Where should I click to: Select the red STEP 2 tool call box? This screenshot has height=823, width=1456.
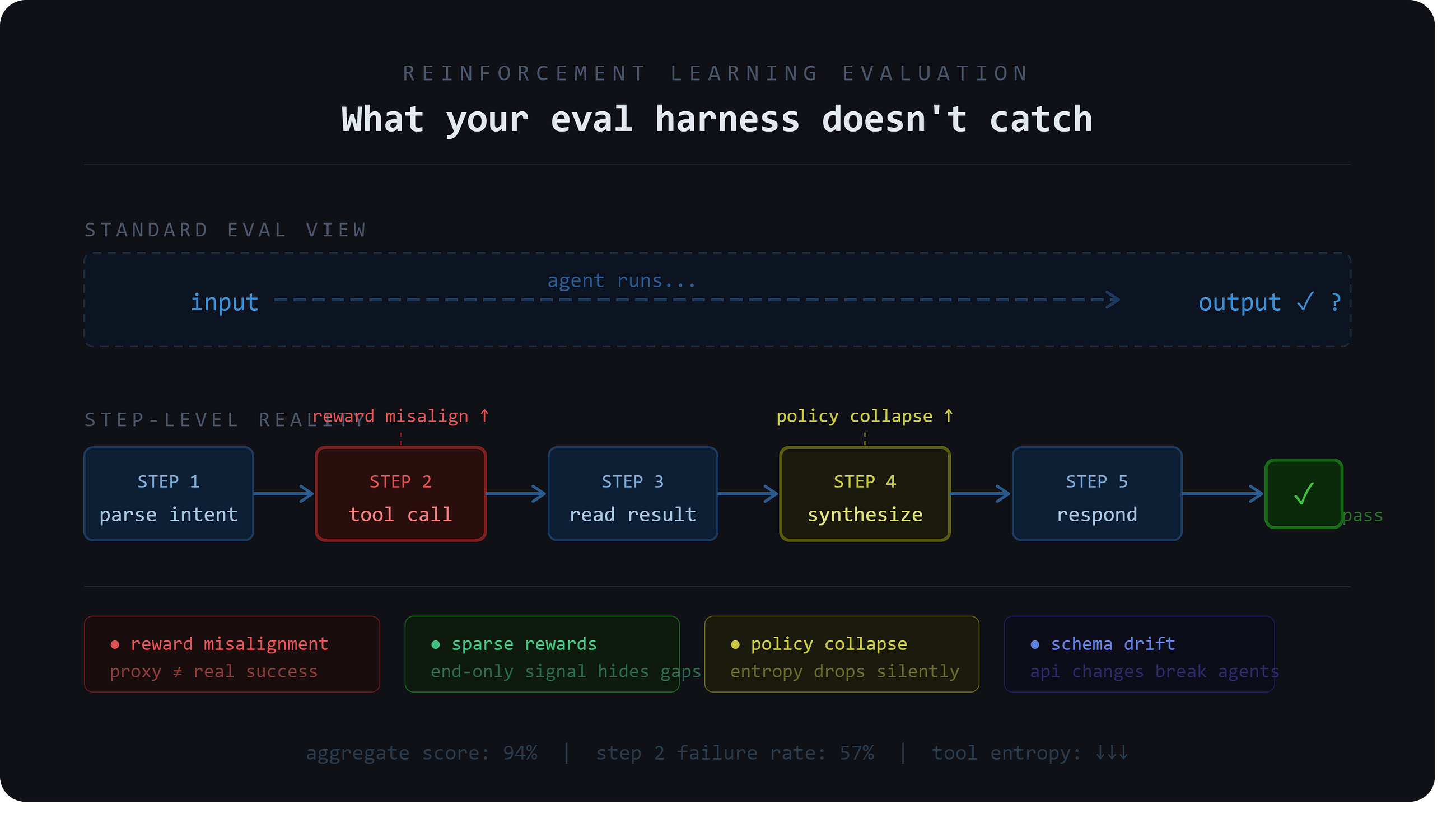tap(401, 493)
